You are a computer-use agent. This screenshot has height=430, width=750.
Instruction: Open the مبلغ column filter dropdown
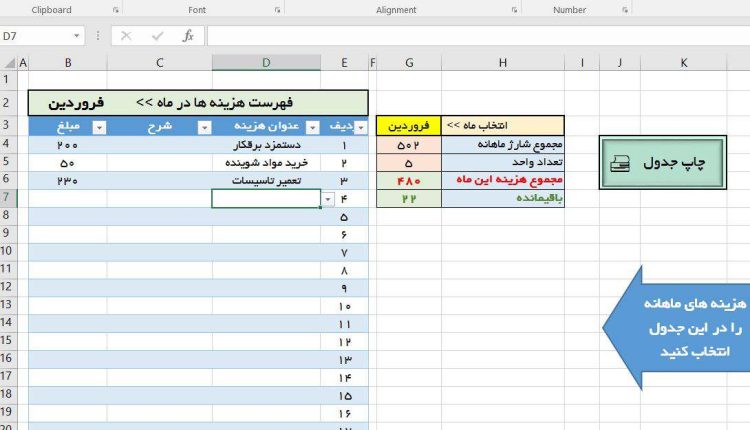pyautogui.click(x=99, y=128)
